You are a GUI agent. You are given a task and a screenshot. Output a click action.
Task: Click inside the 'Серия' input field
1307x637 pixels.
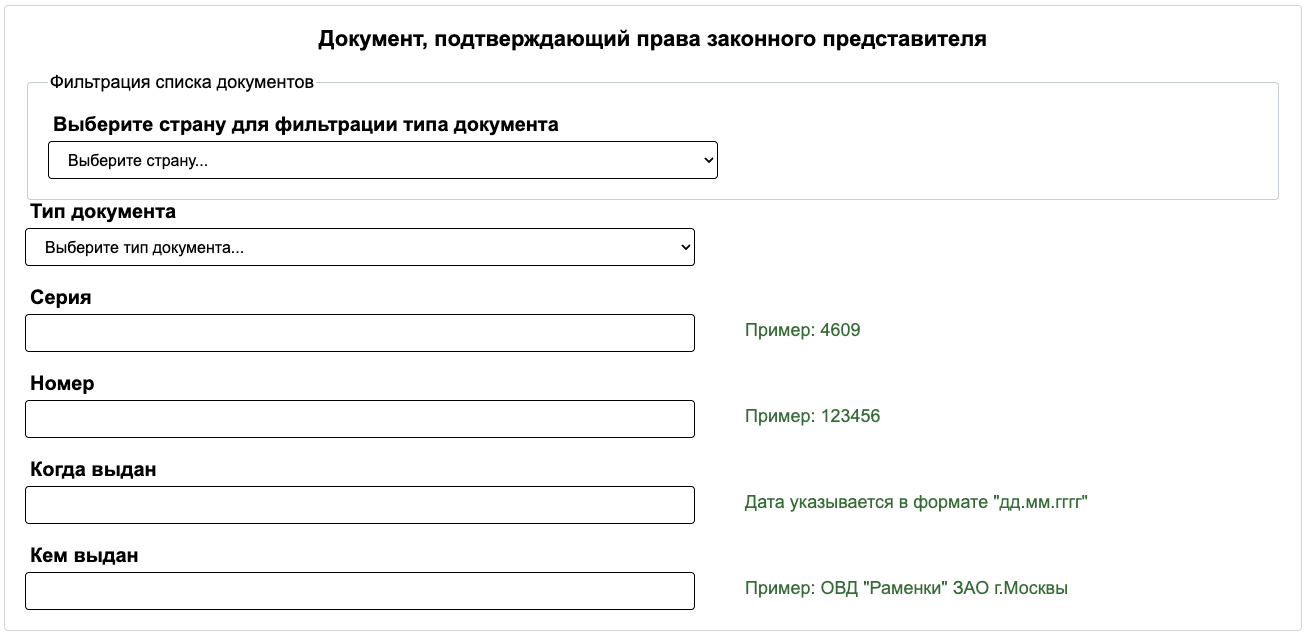[x=359, y=332]
